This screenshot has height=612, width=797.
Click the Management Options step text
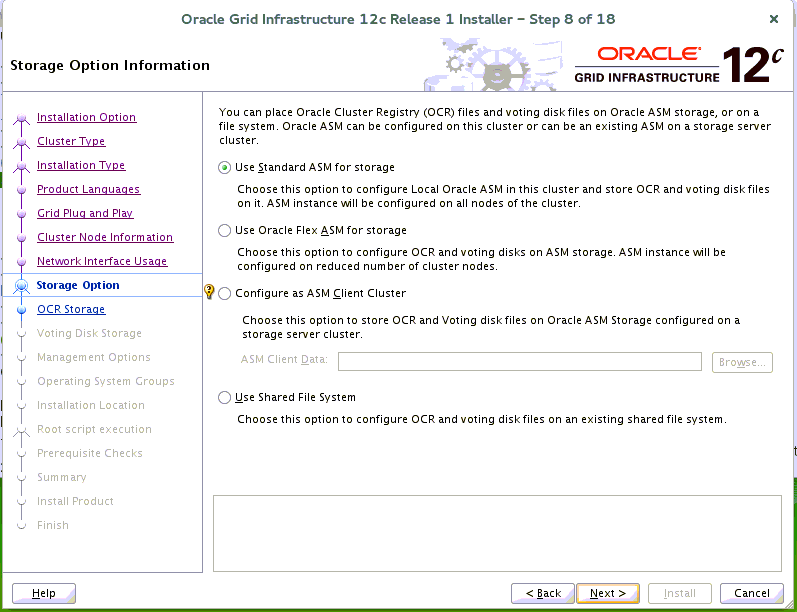click(x=94, y=357)
